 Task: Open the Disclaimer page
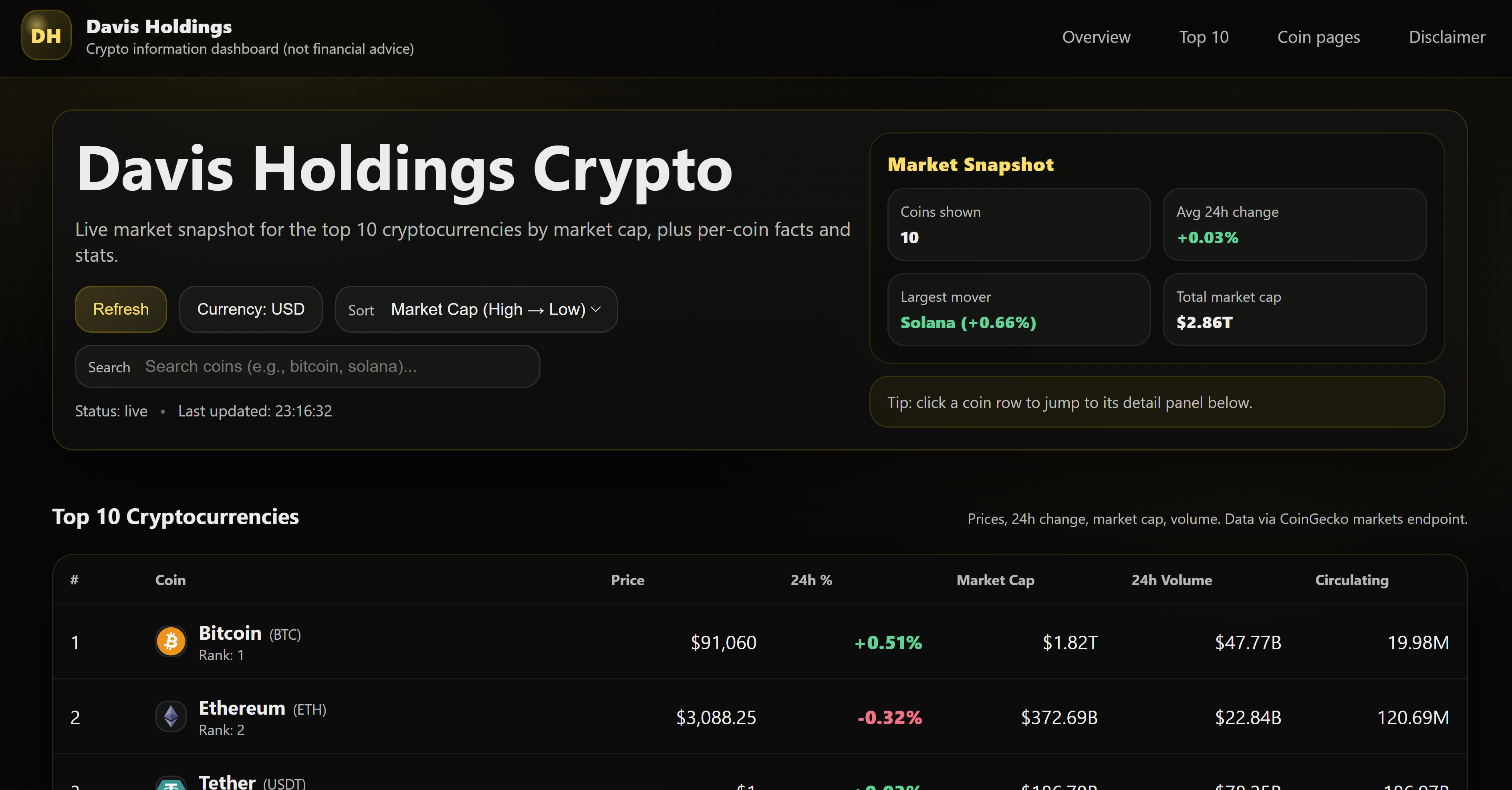(1447, 36)
